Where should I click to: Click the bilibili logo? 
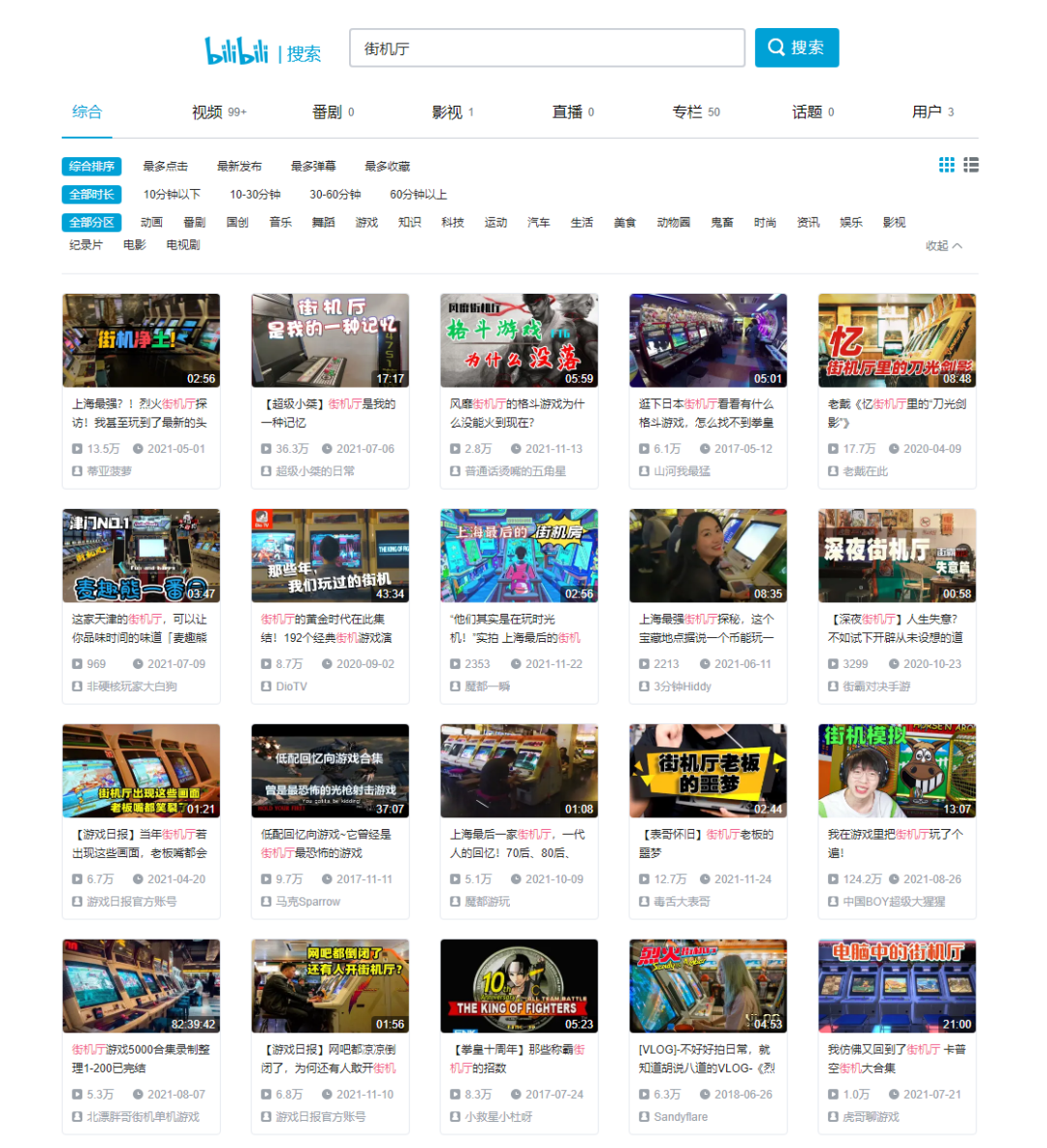(237, 50)
